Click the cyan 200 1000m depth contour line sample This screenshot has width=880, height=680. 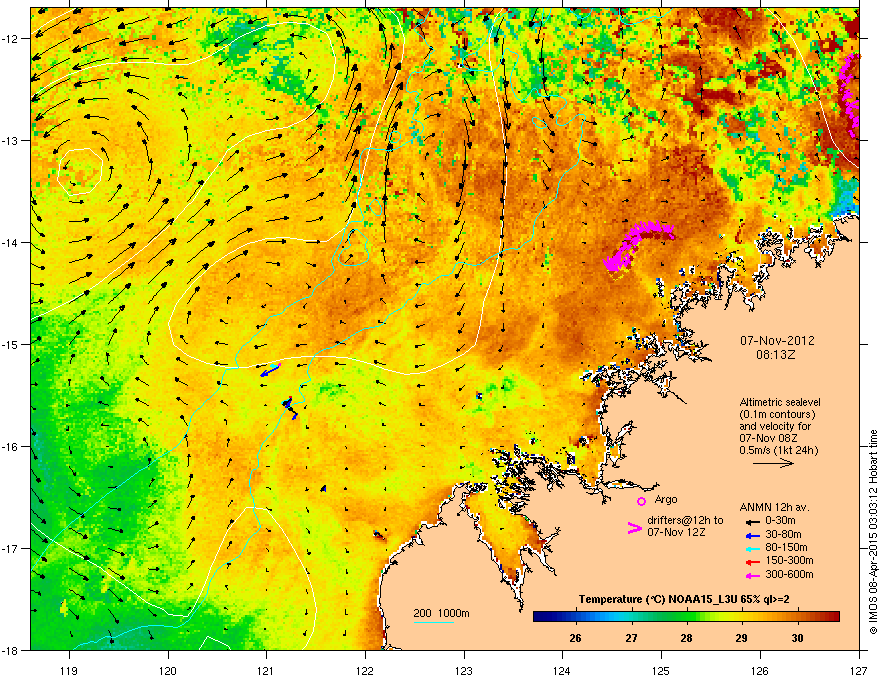[433, 622]
